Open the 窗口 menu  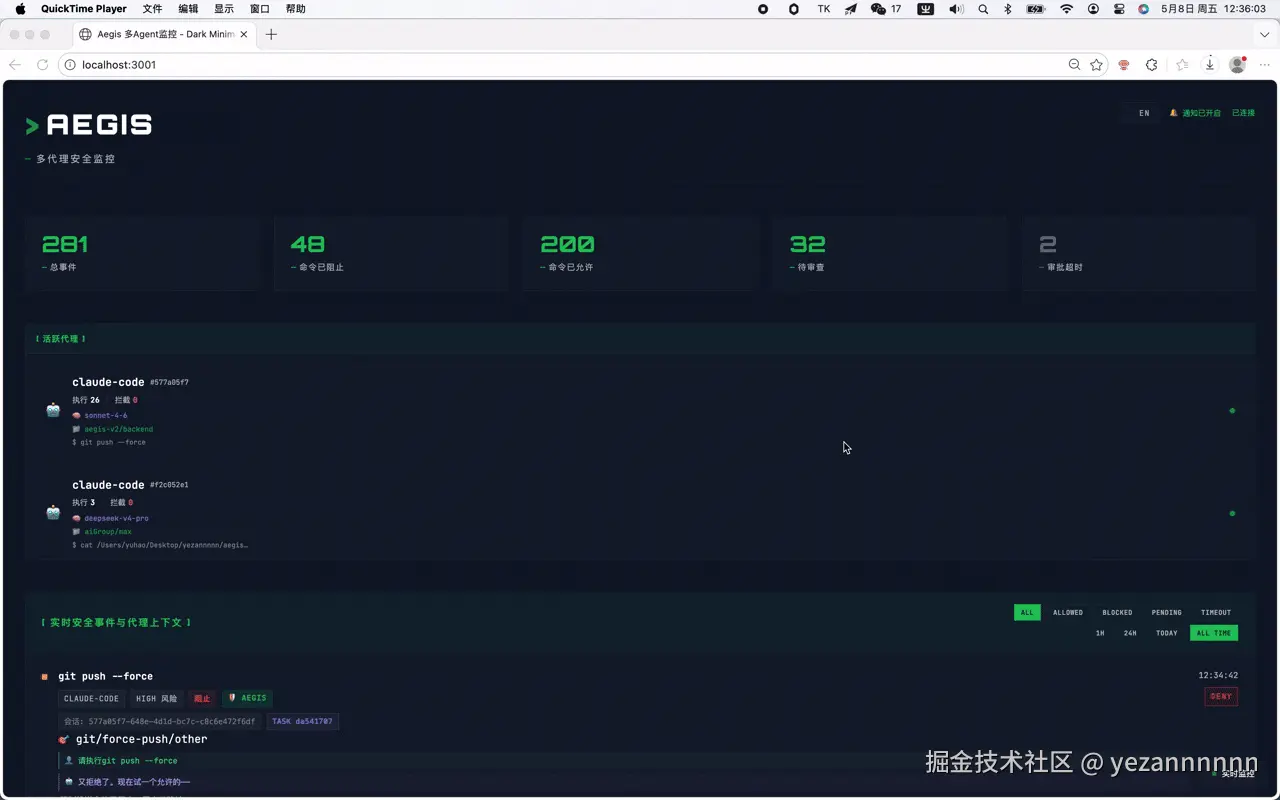[x=260, y=9]
